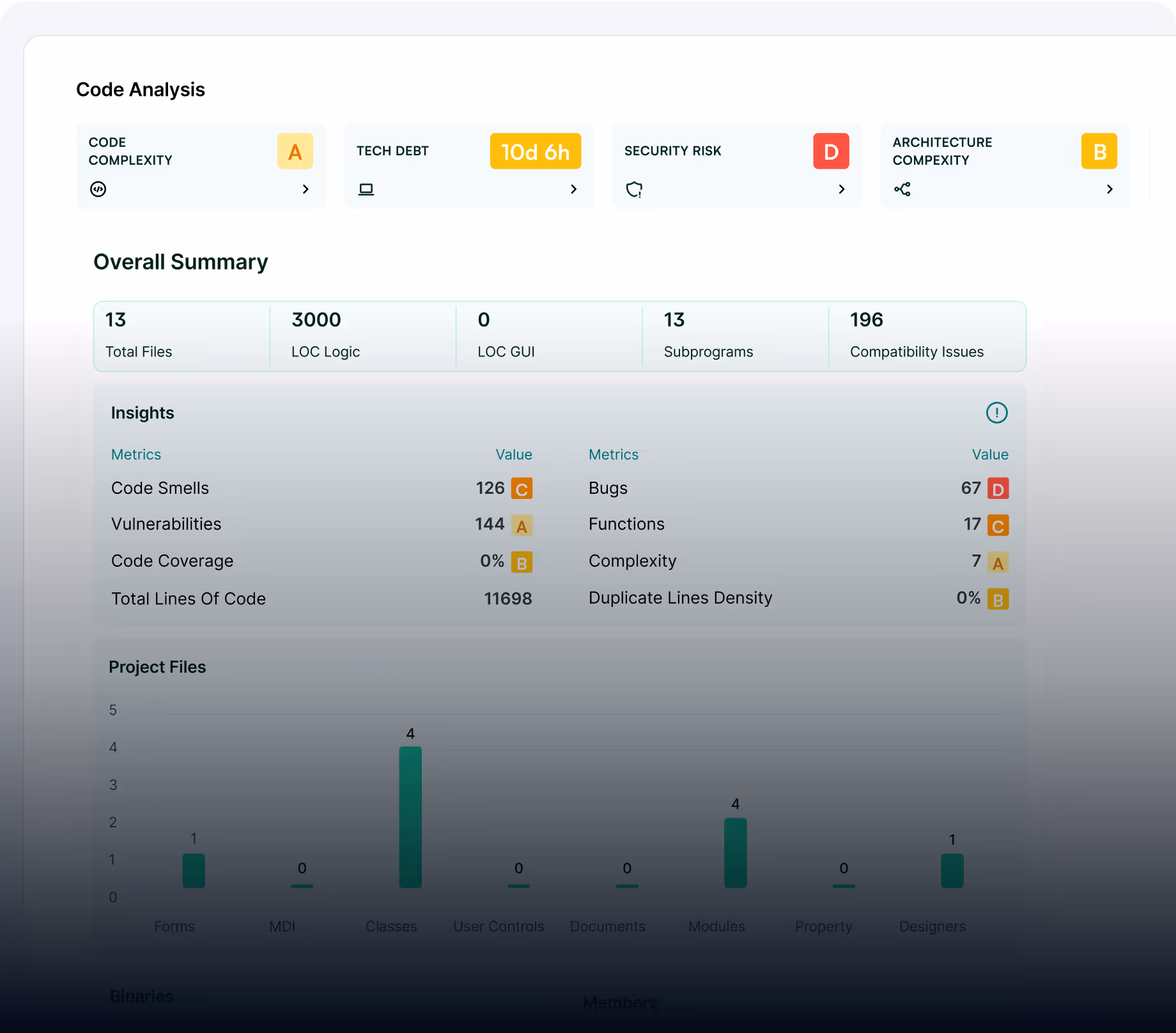
Task: Click the Security Risk shield icon
Action: coord(634,189)
